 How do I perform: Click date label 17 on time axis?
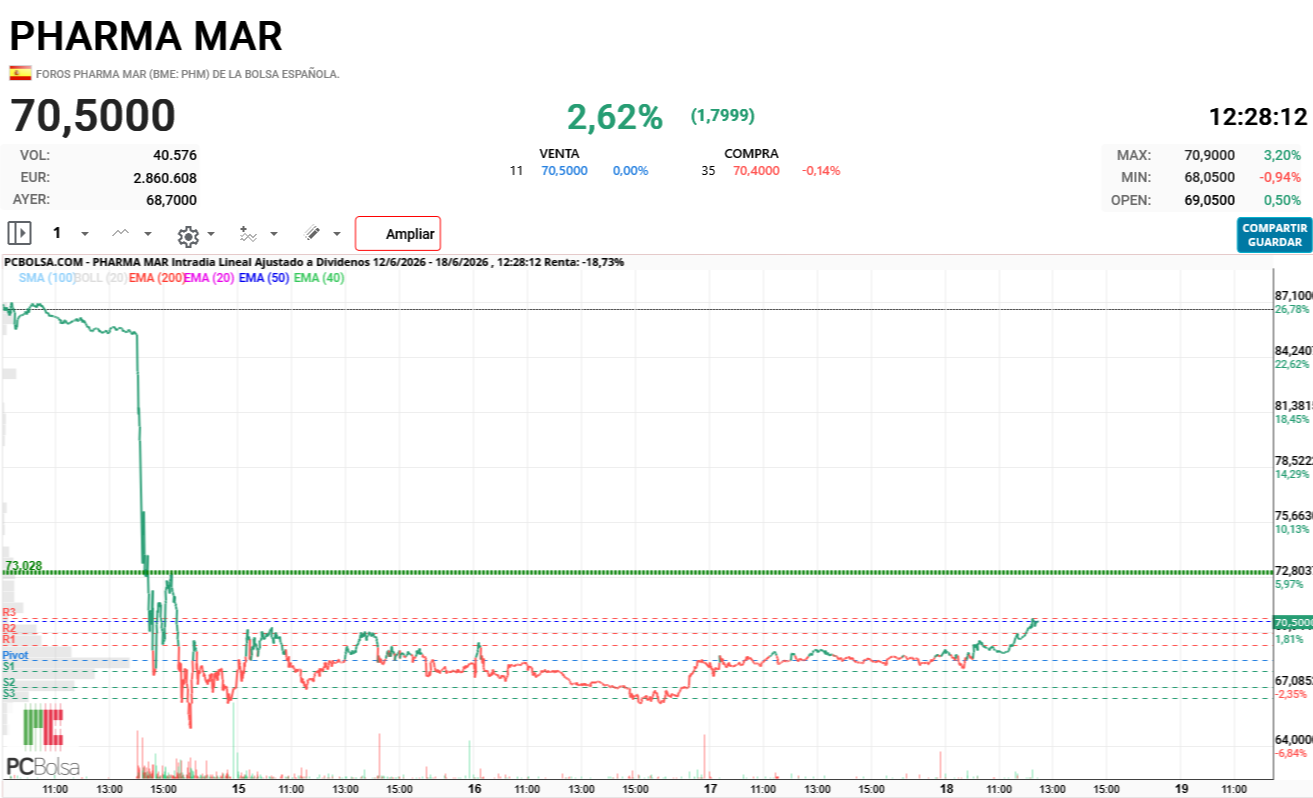pyautogui.click(x=711, y=788)
